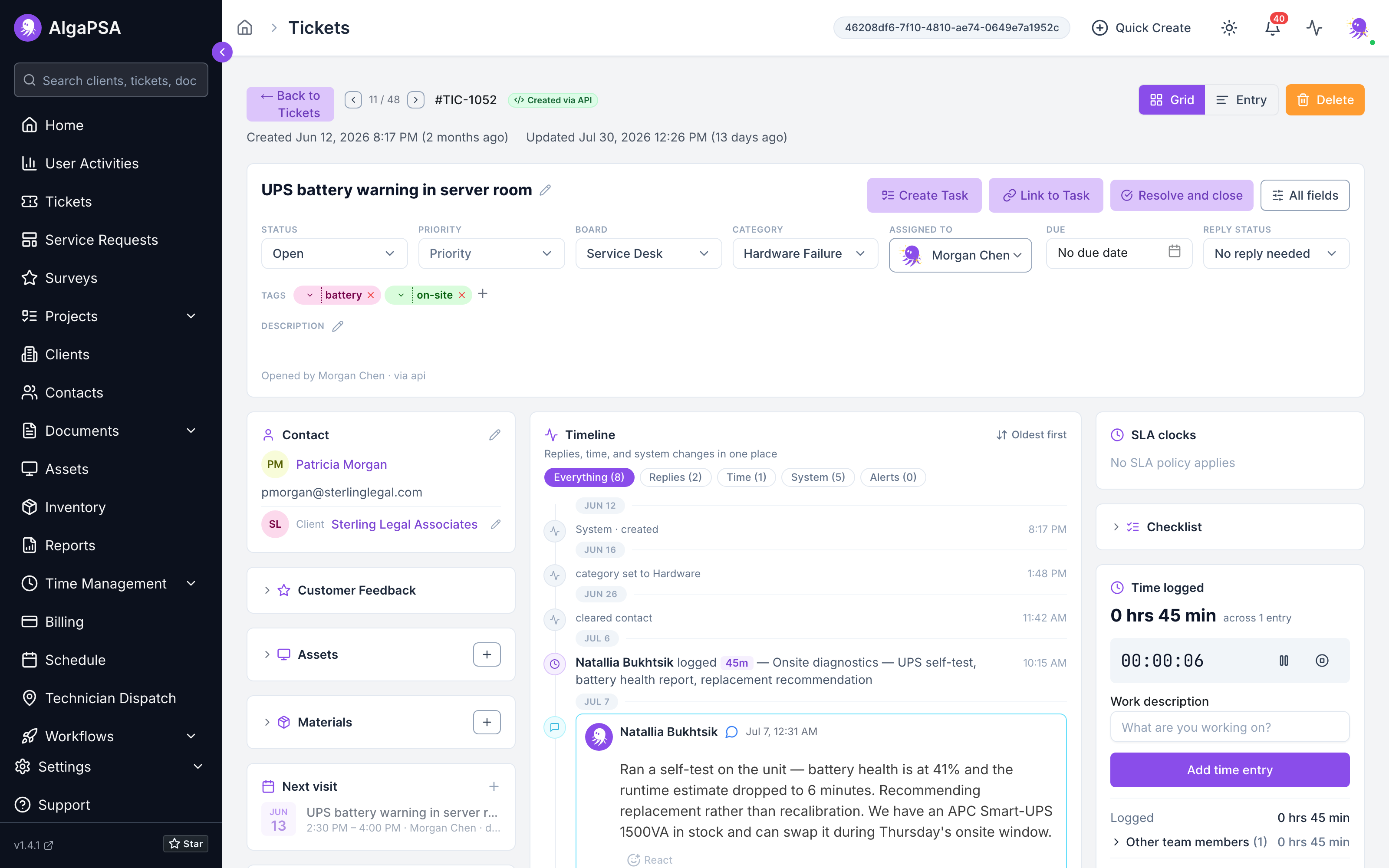Open the notifications bell icon
Image resolution: width=1389 pixels, height=868 pixels.
[x=1273, y=27]
